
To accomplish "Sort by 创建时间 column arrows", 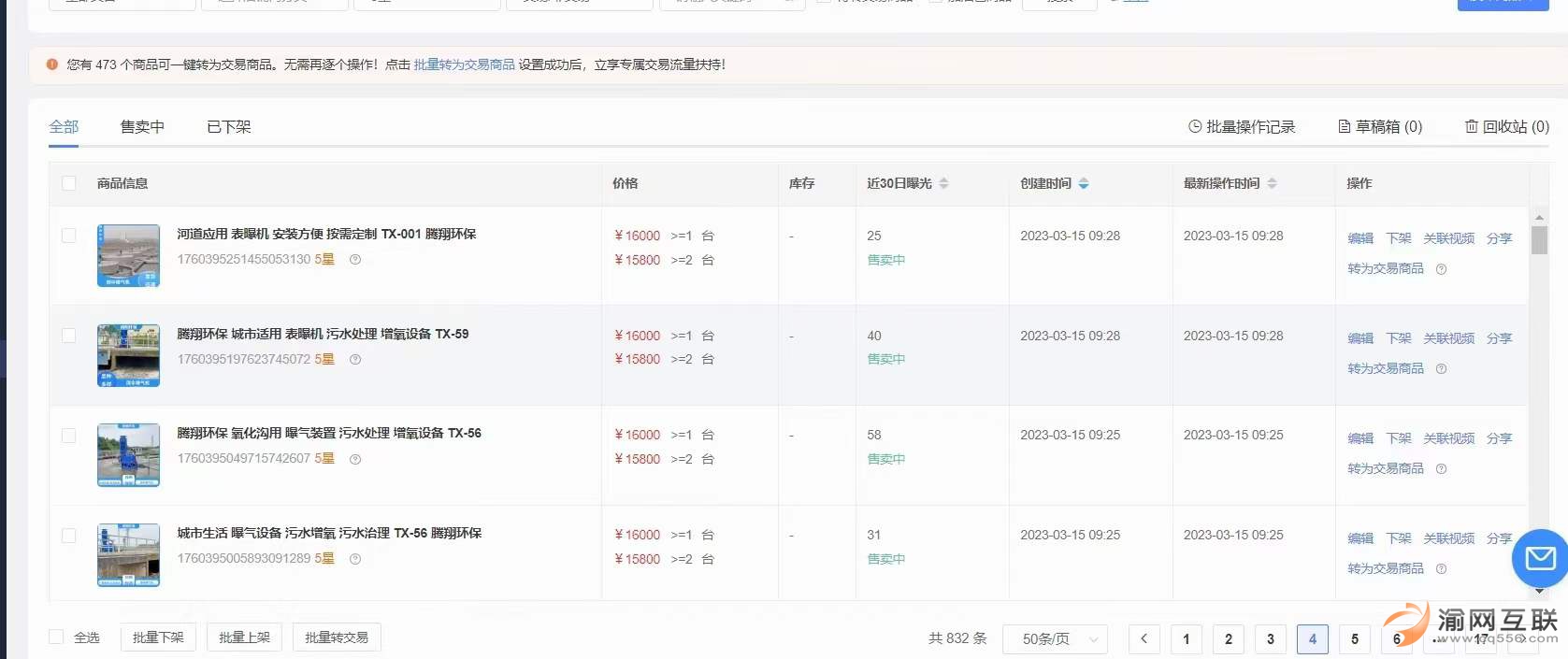I will (1083, 183).
